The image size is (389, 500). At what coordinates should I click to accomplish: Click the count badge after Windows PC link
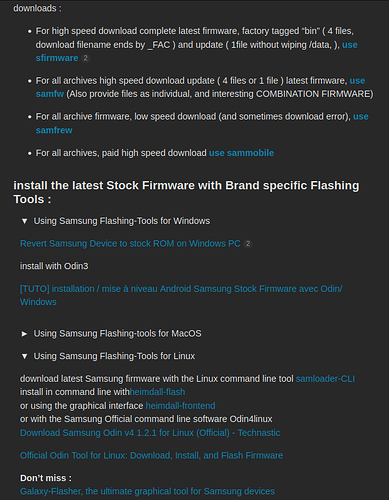(248, 244)
